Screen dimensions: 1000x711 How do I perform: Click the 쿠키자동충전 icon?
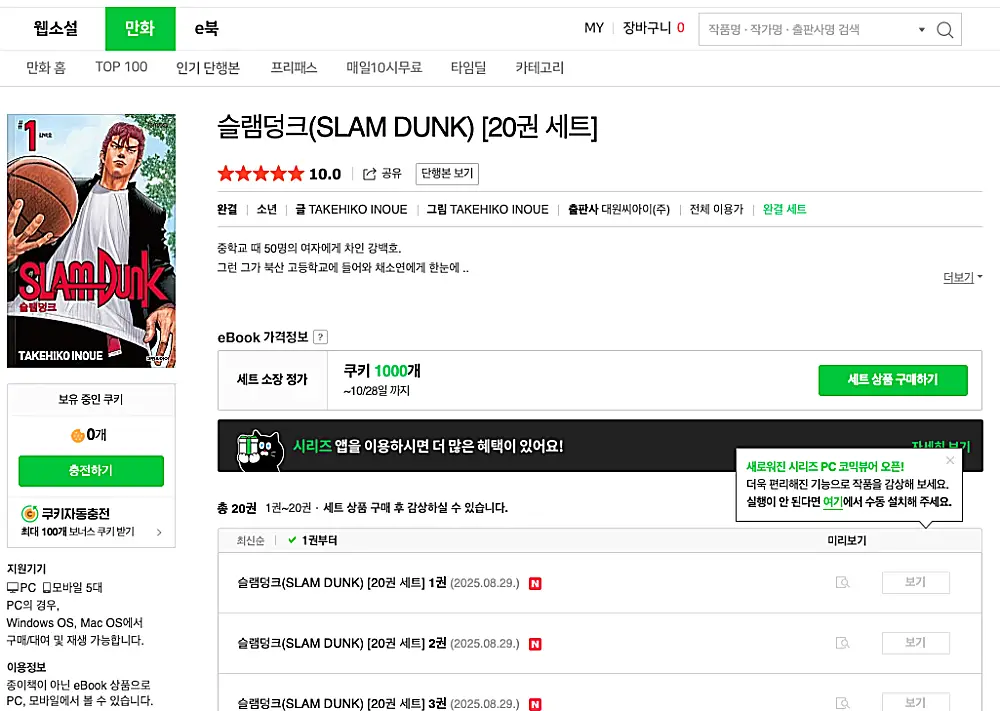pyautogui.click(x=29, y=513)
